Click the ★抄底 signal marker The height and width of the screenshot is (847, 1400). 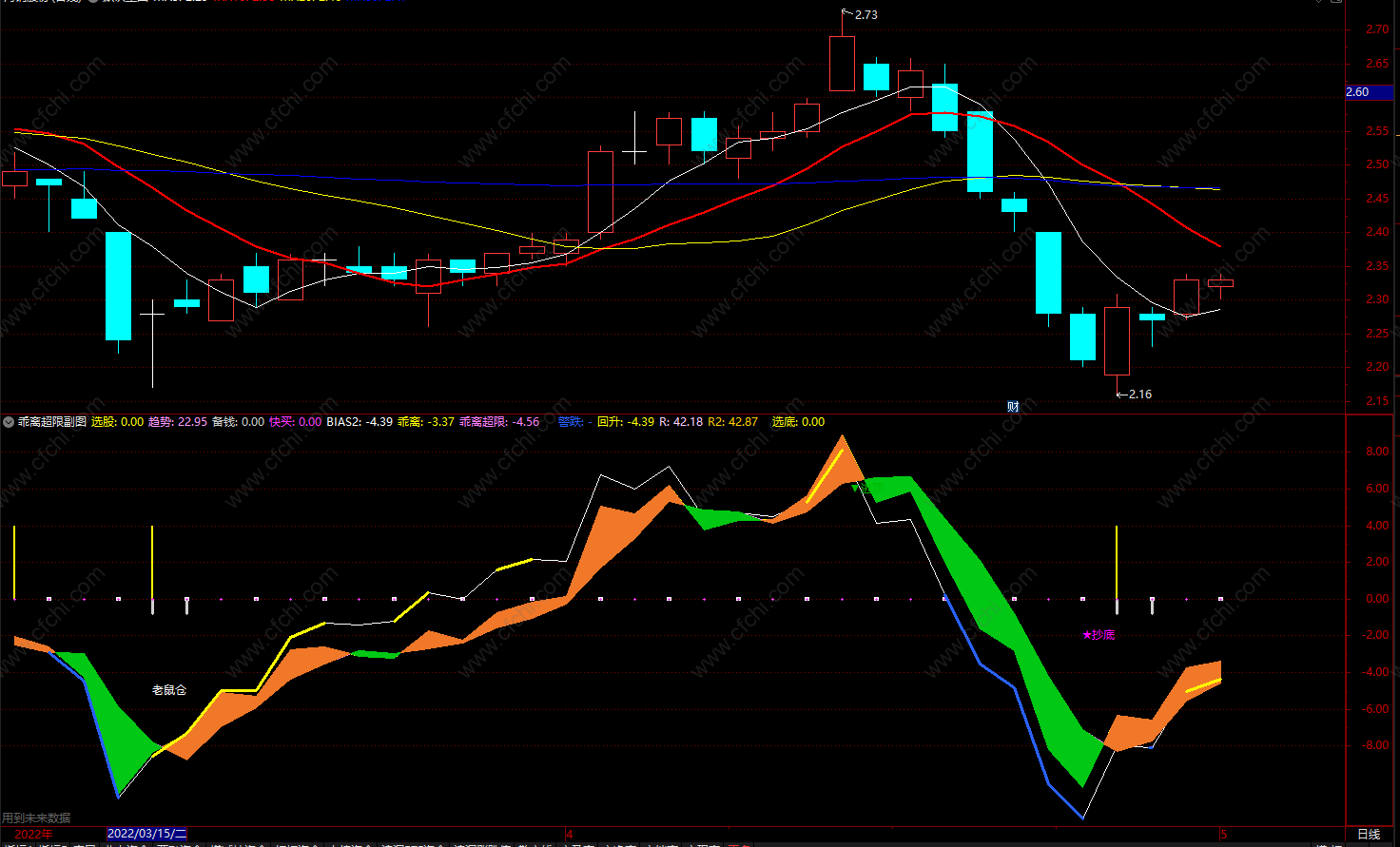tap(1099, 634)
